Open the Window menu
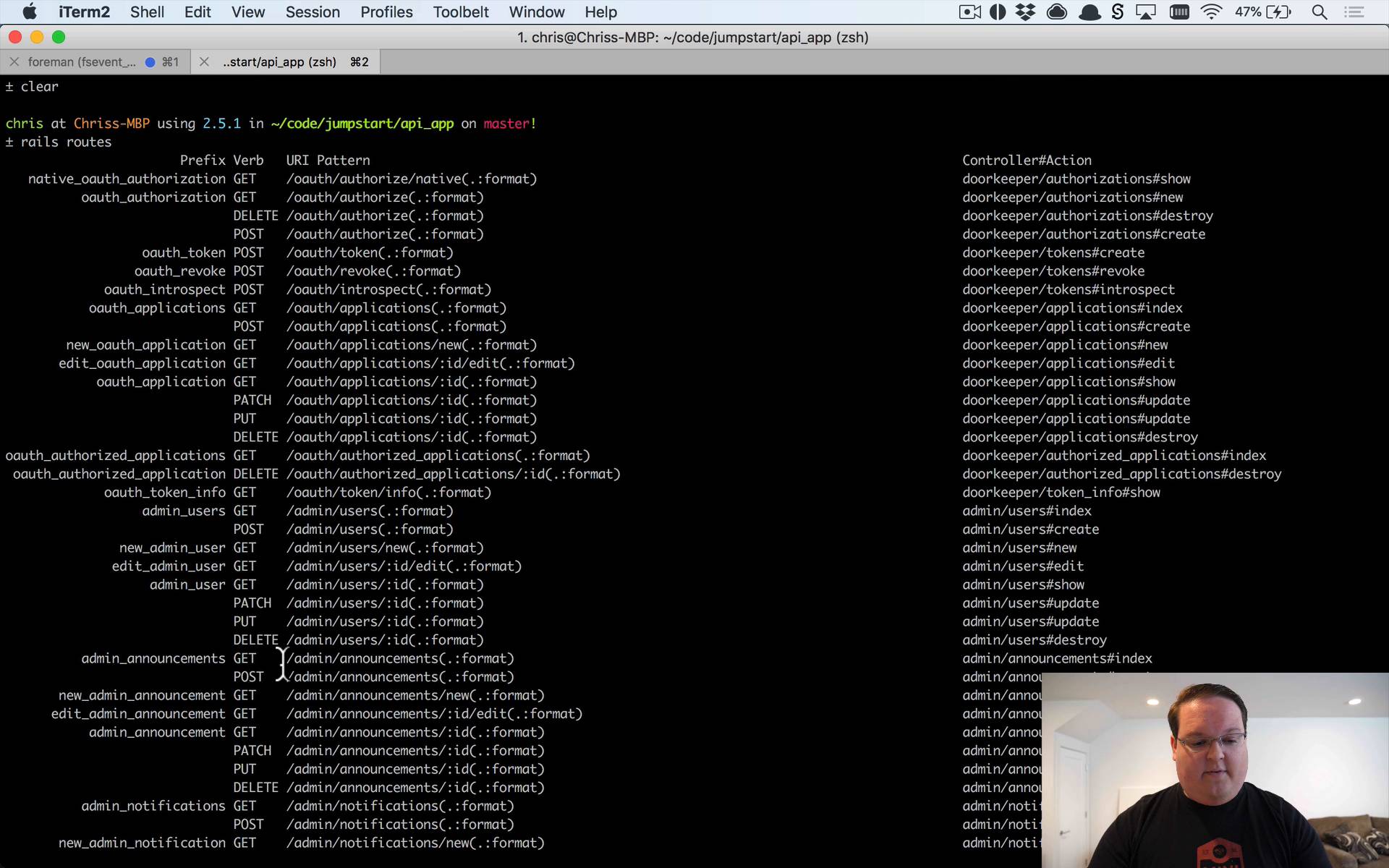 pyautogui.click(x=537, y=12)
